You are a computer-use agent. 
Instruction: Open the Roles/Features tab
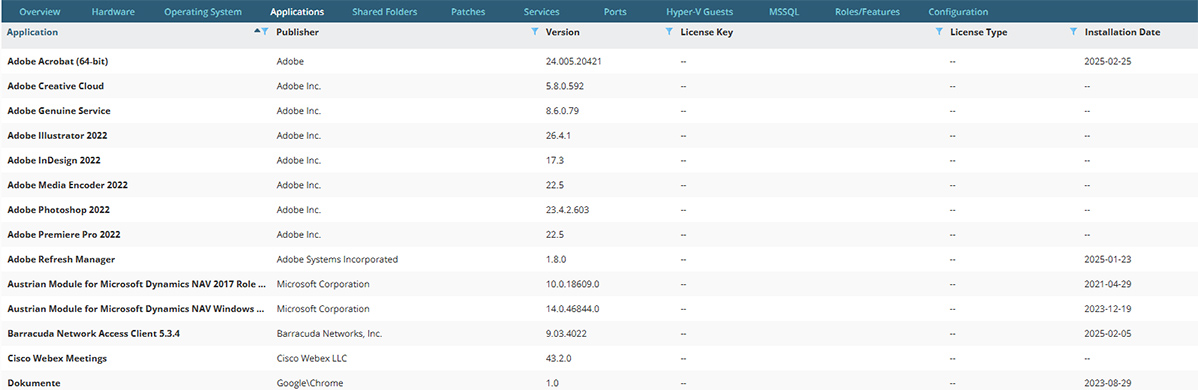pos(867,12)
